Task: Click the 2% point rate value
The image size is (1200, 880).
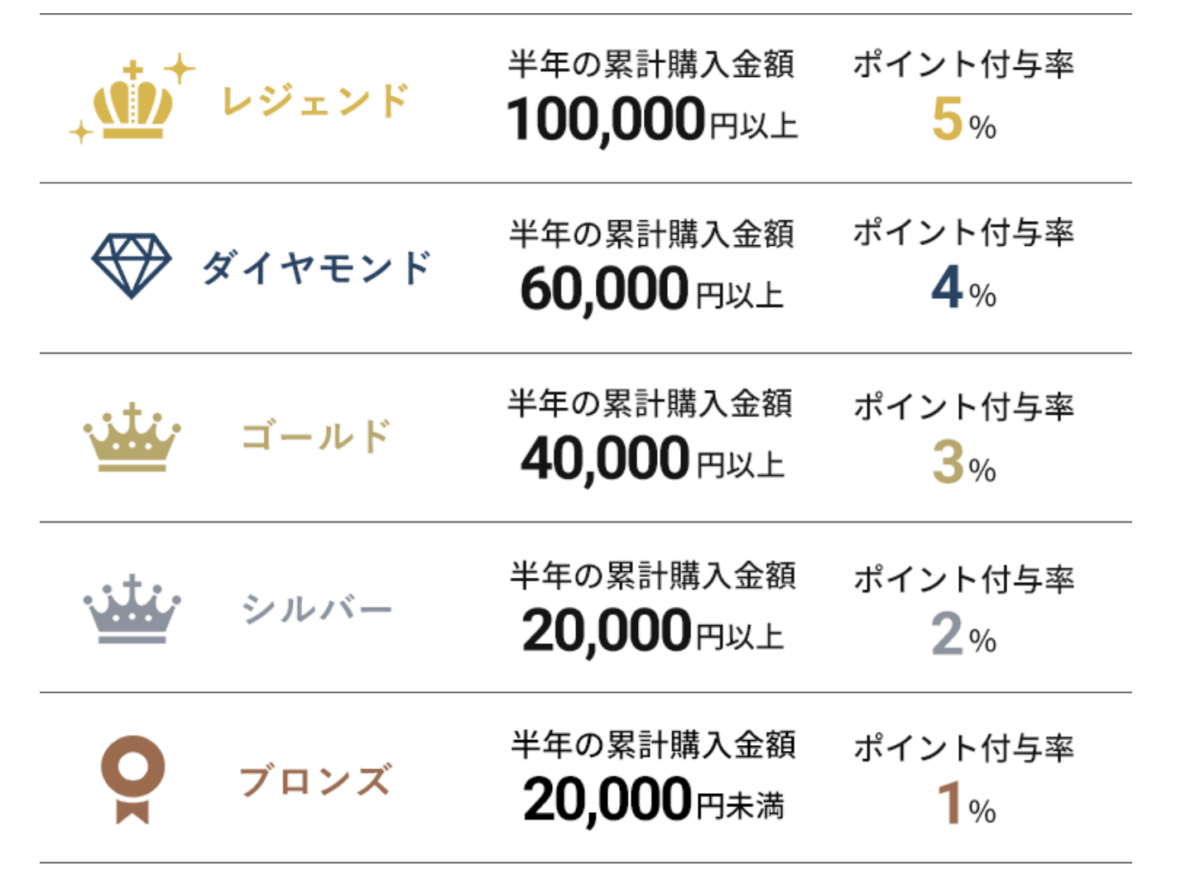Action: (964, 633)
